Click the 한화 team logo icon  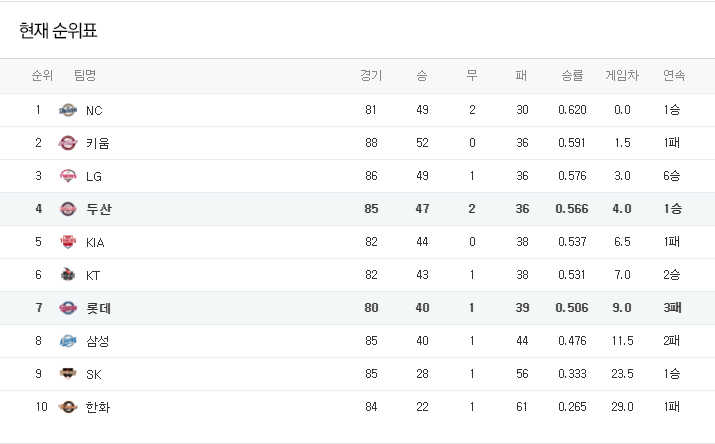click(68, 407)
